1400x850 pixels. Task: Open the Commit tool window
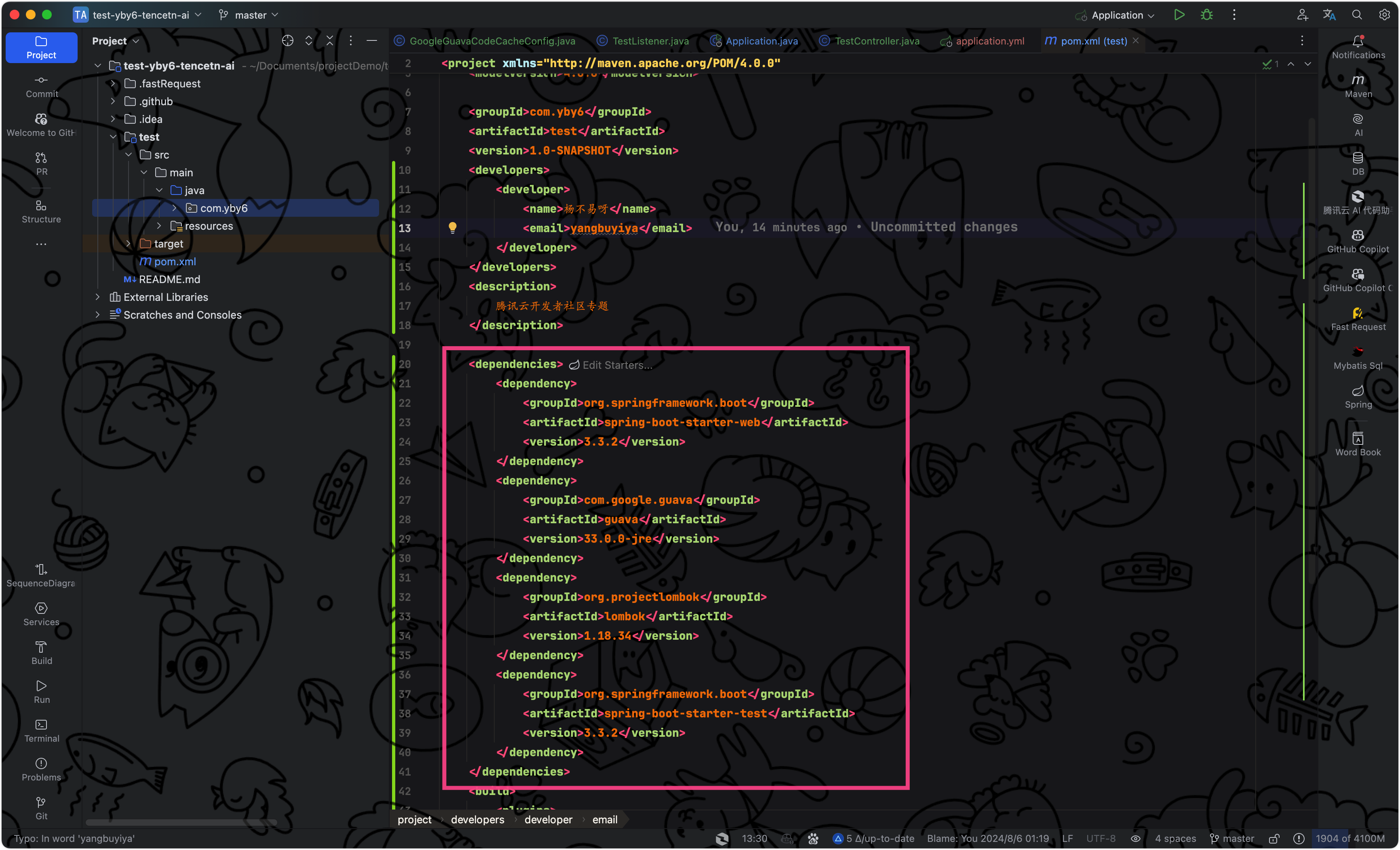(42, 87)
